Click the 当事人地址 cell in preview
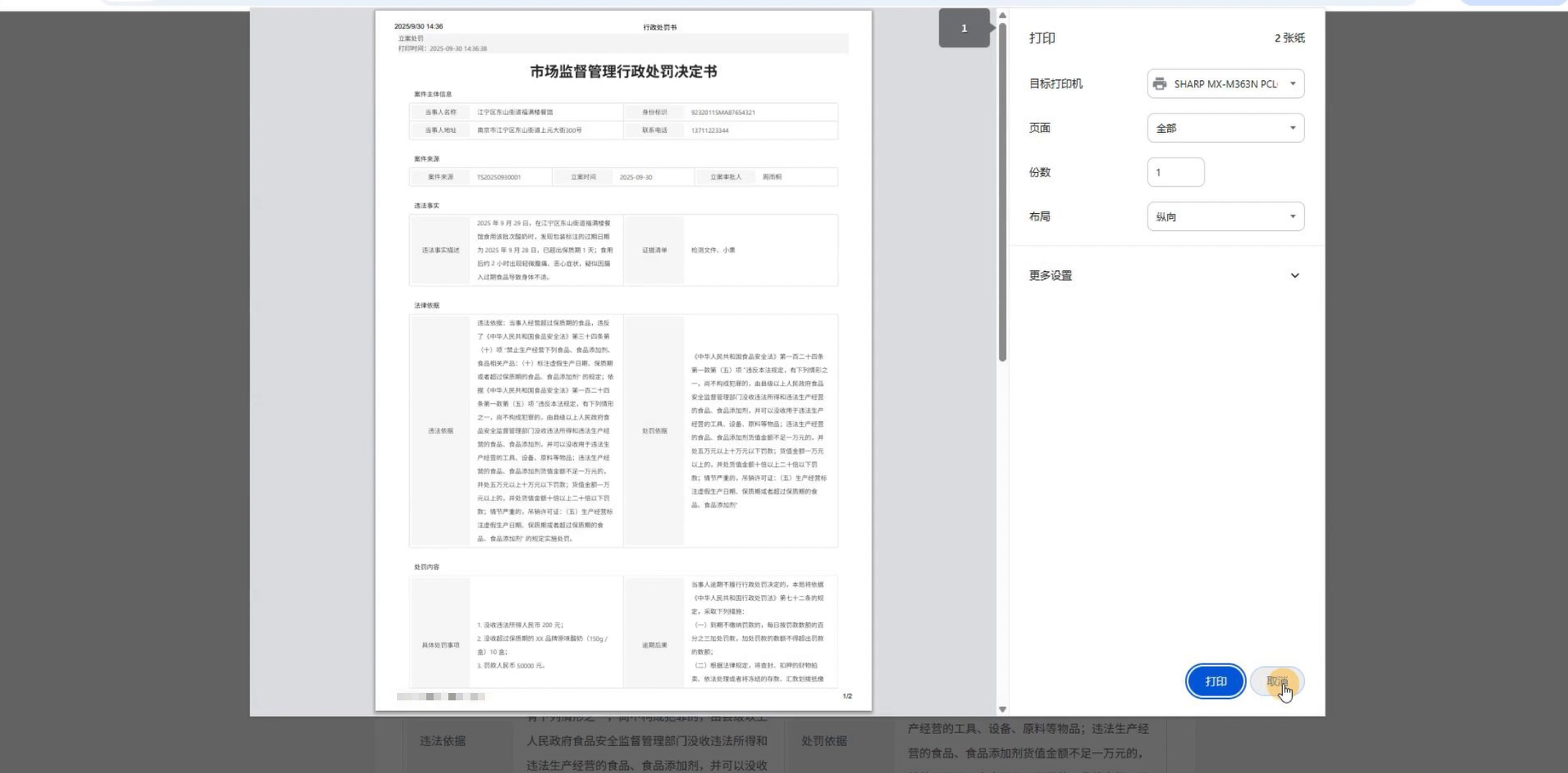Screen dimensions: 1568x773 click(x=441, y=130)
